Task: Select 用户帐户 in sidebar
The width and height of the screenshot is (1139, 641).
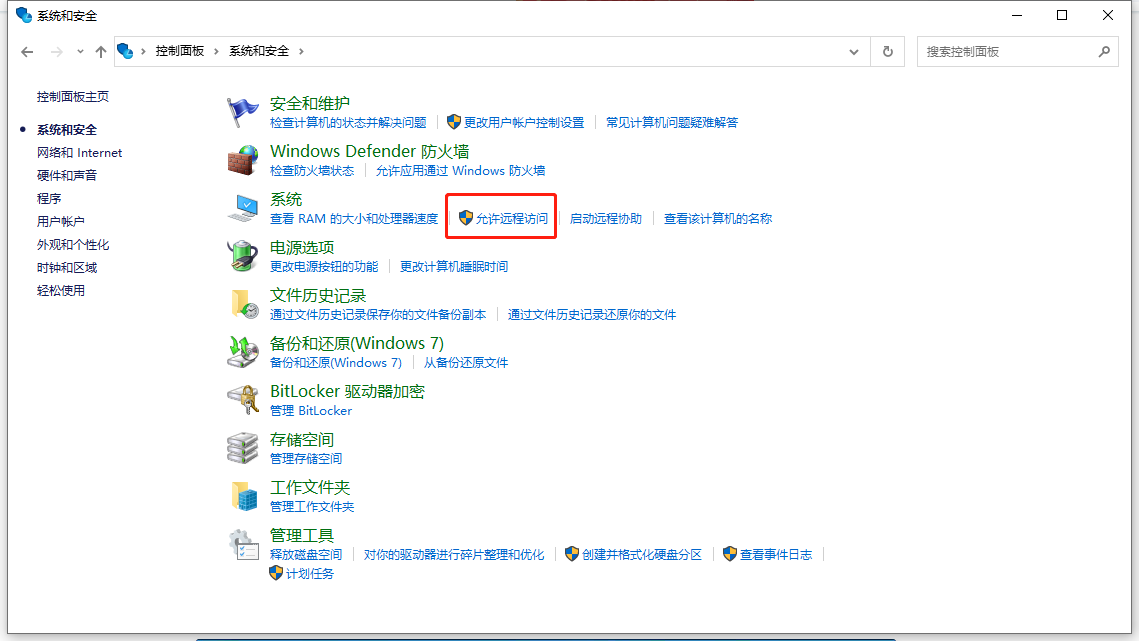Action: coord(60,222)
